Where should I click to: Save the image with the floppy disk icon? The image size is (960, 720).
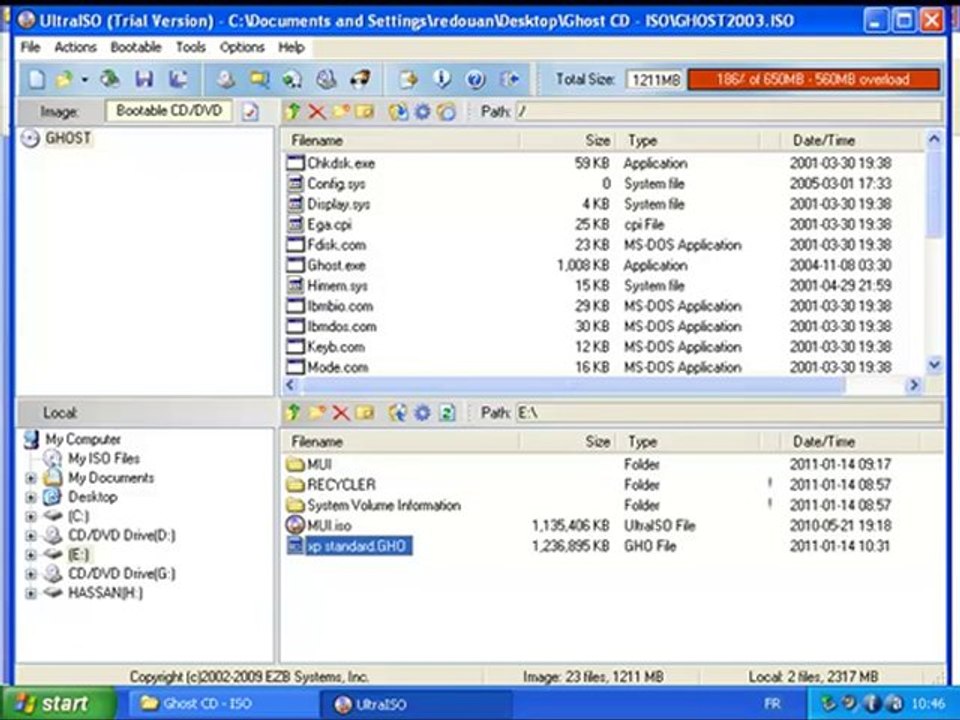(144, 79)
